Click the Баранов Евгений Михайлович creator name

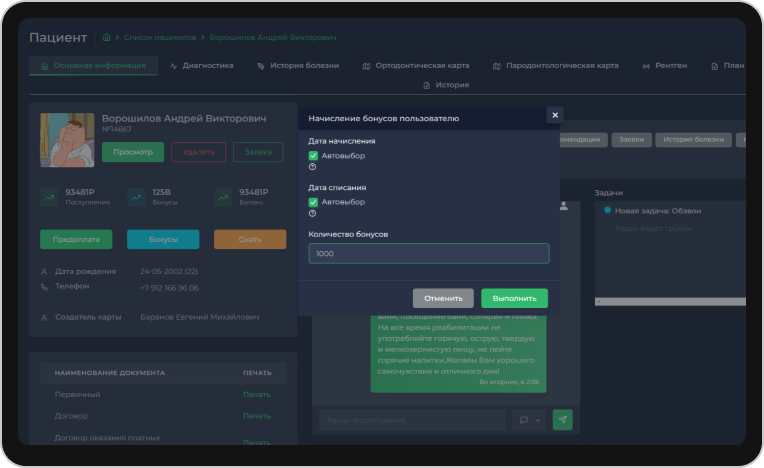(x=200, y=317)
